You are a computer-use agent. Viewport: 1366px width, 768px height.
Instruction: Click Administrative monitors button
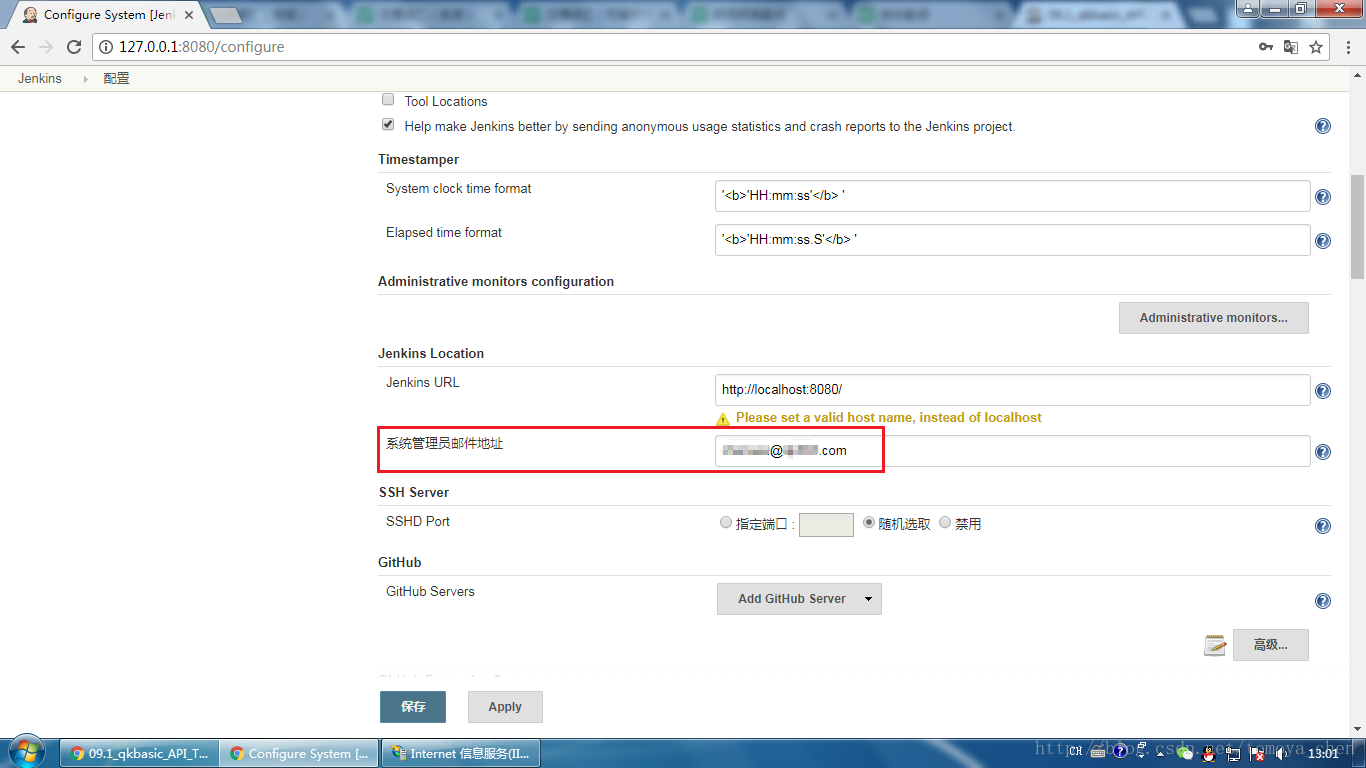click(1214, 318)
